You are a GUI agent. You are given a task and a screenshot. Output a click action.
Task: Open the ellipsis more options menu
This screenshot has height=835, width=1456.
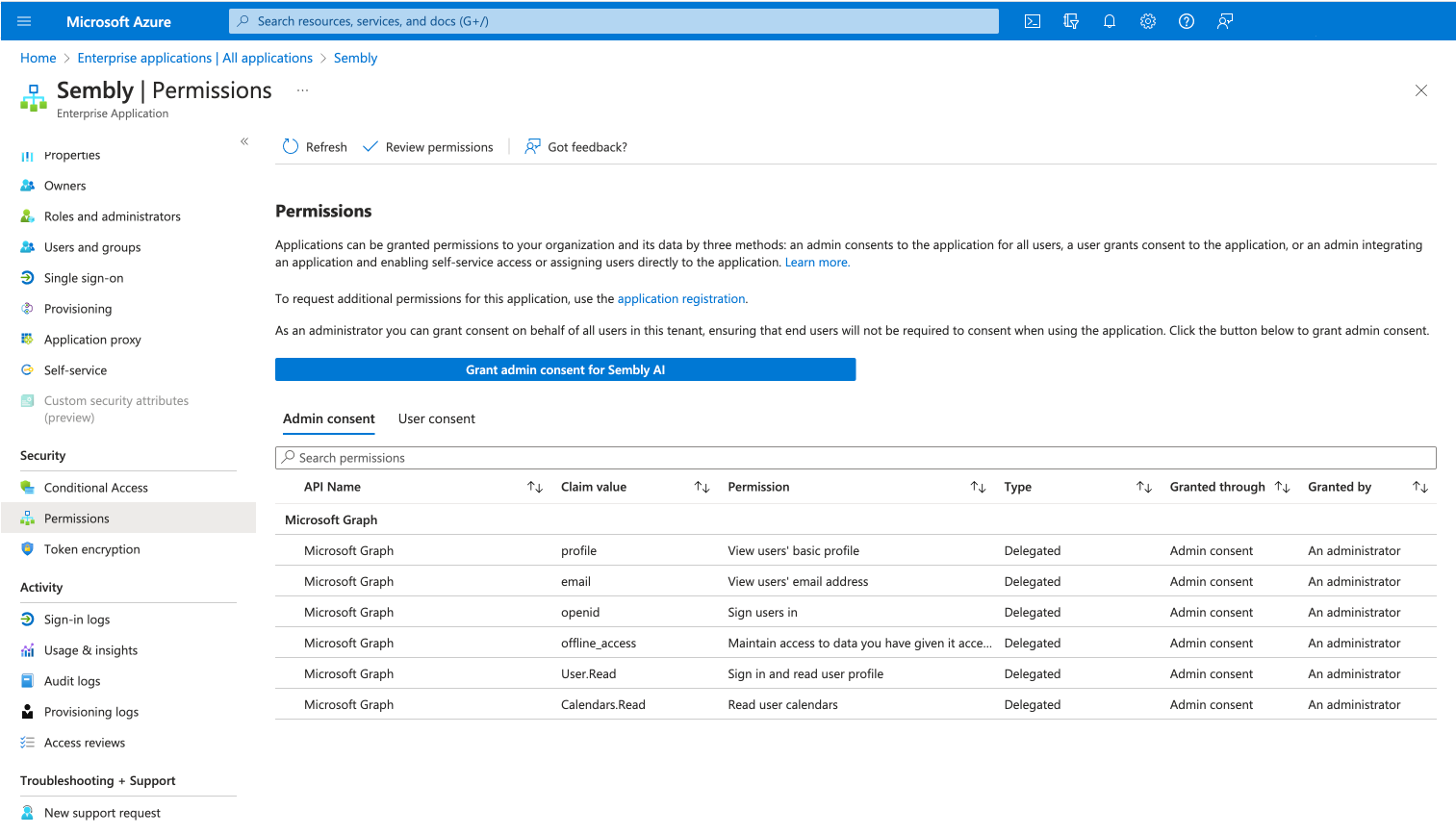pos(302,90)
